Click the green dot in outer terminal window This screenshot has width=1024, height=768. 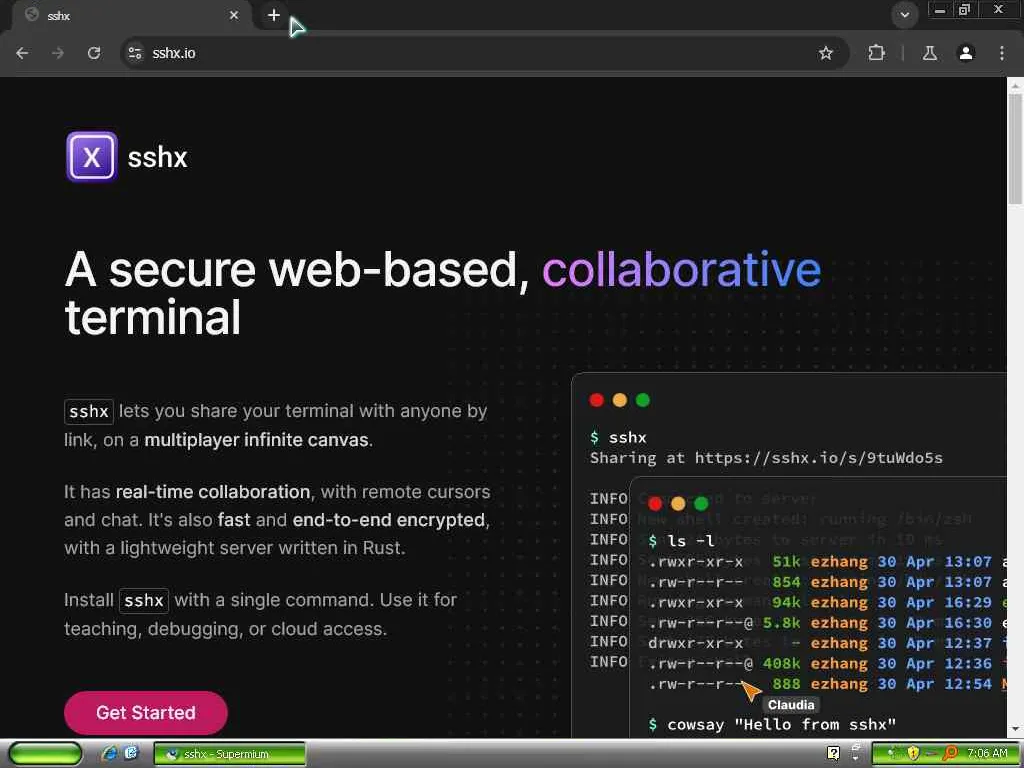point(643,400)
